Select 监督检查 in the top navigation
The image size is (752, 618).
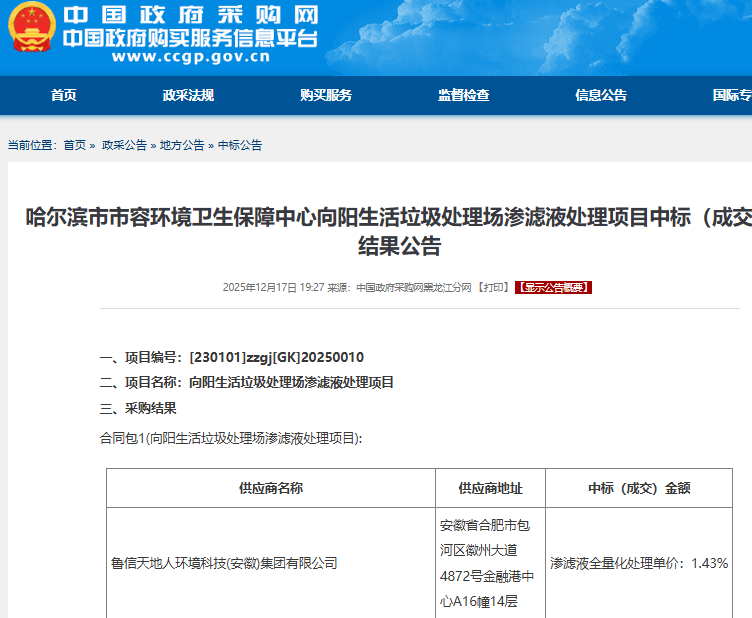(464, 96)
